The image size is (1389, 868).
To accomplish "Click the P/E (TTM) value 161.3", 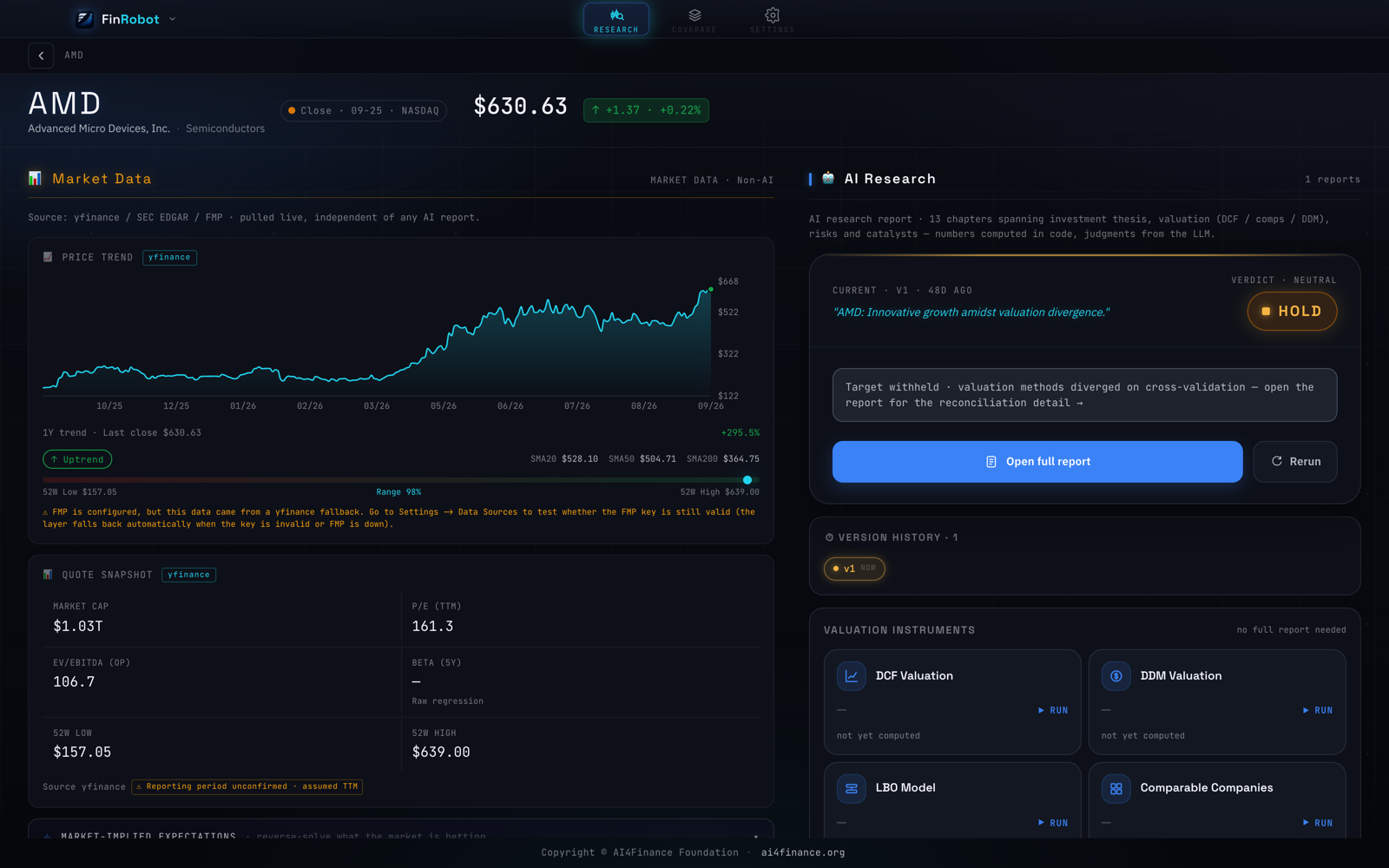I will pyautogui.click(x=432, y=626).
